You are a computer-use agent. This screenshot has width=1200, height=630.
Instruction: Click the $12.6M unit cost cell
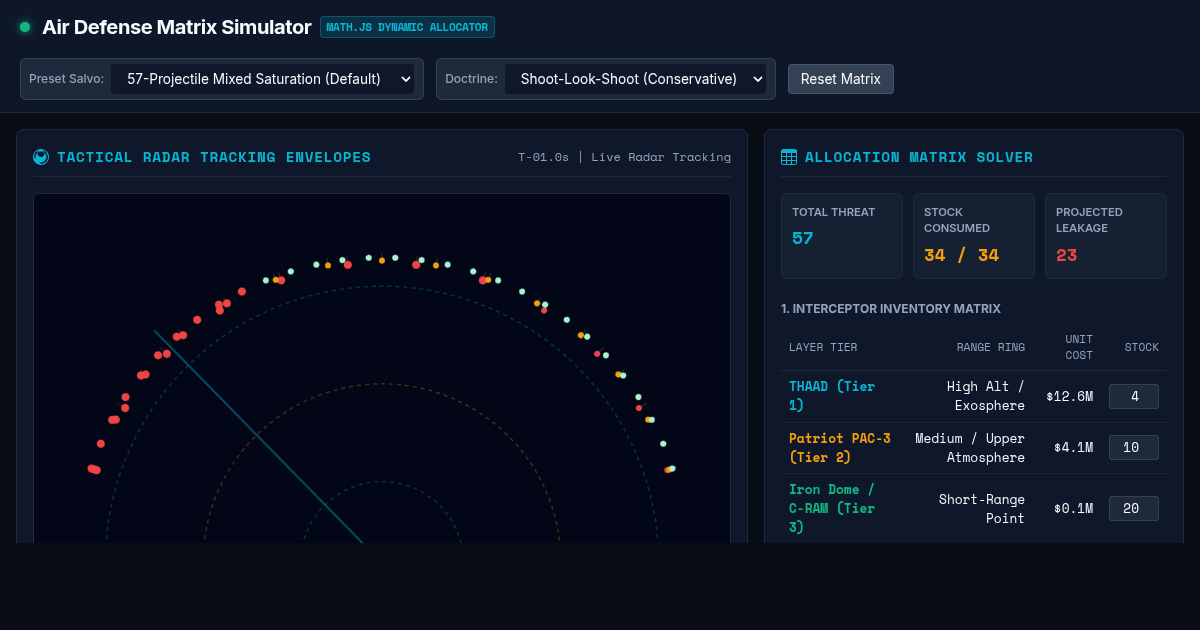pyautogui.click(x=1069, y=396)
